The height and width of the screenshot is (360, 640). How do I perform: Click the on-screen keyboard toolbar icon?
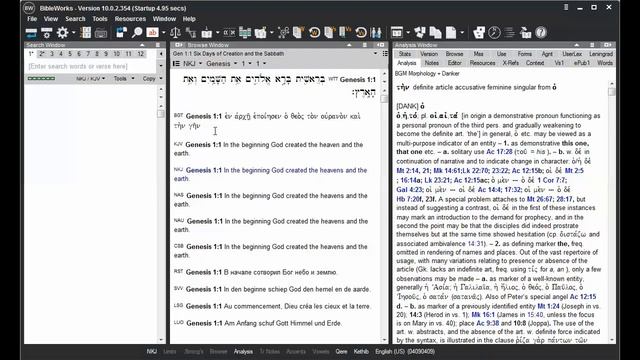[101, 33]
